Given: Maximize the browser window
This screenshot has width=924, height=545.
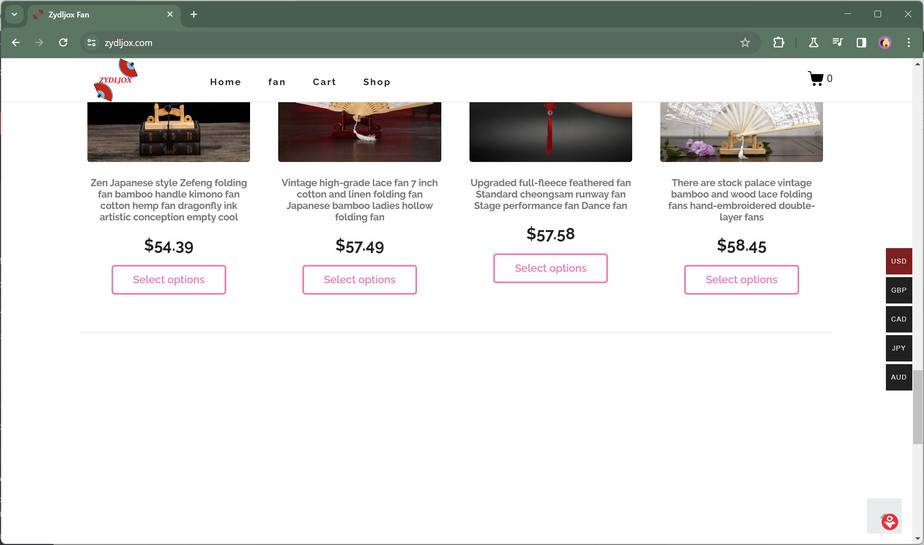Looking at the screenshot, I should click(x=877, y=14).
